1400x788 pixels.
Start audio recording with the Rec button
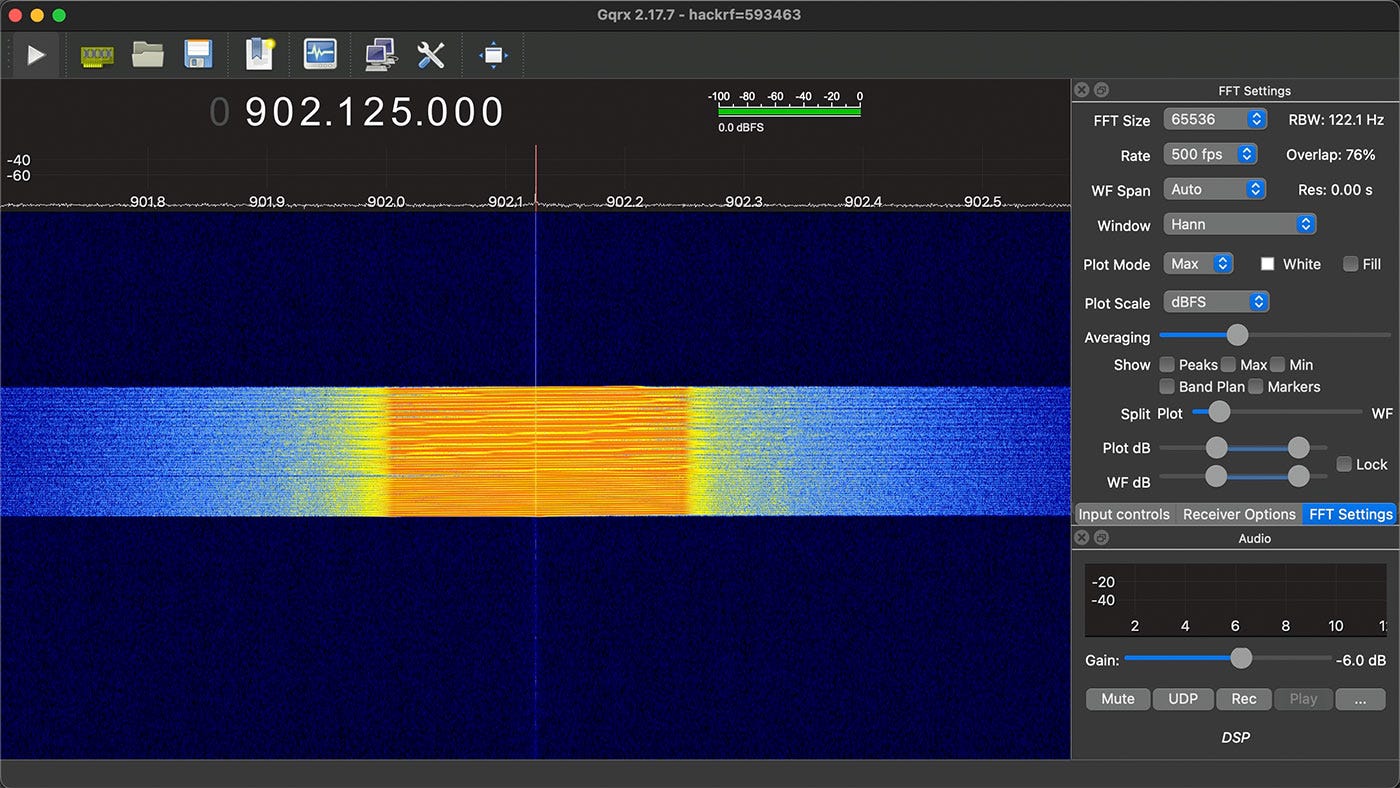click(1244, 699)
